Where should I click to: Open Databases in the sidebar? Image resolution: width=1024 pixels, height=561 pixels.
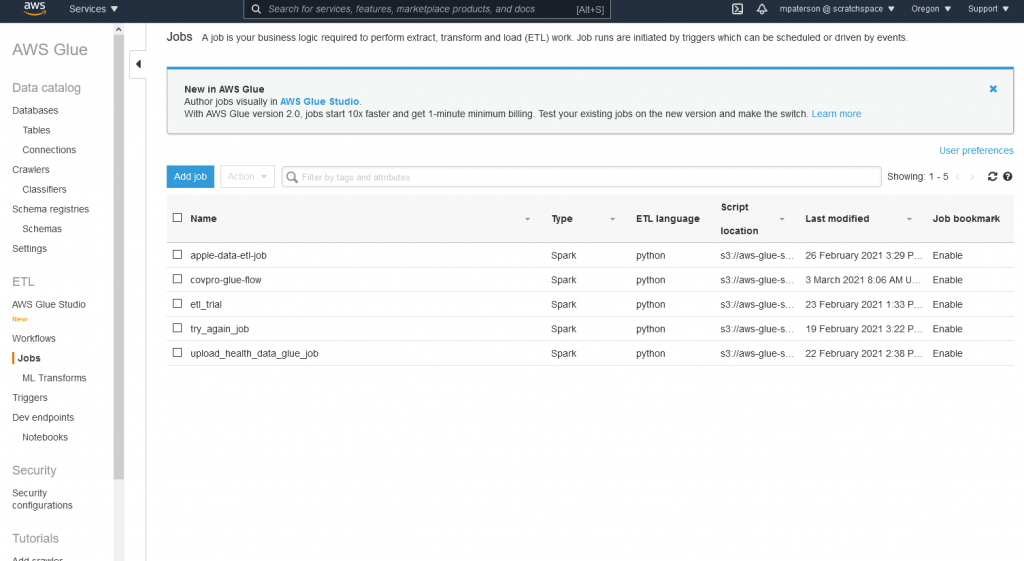35,110
